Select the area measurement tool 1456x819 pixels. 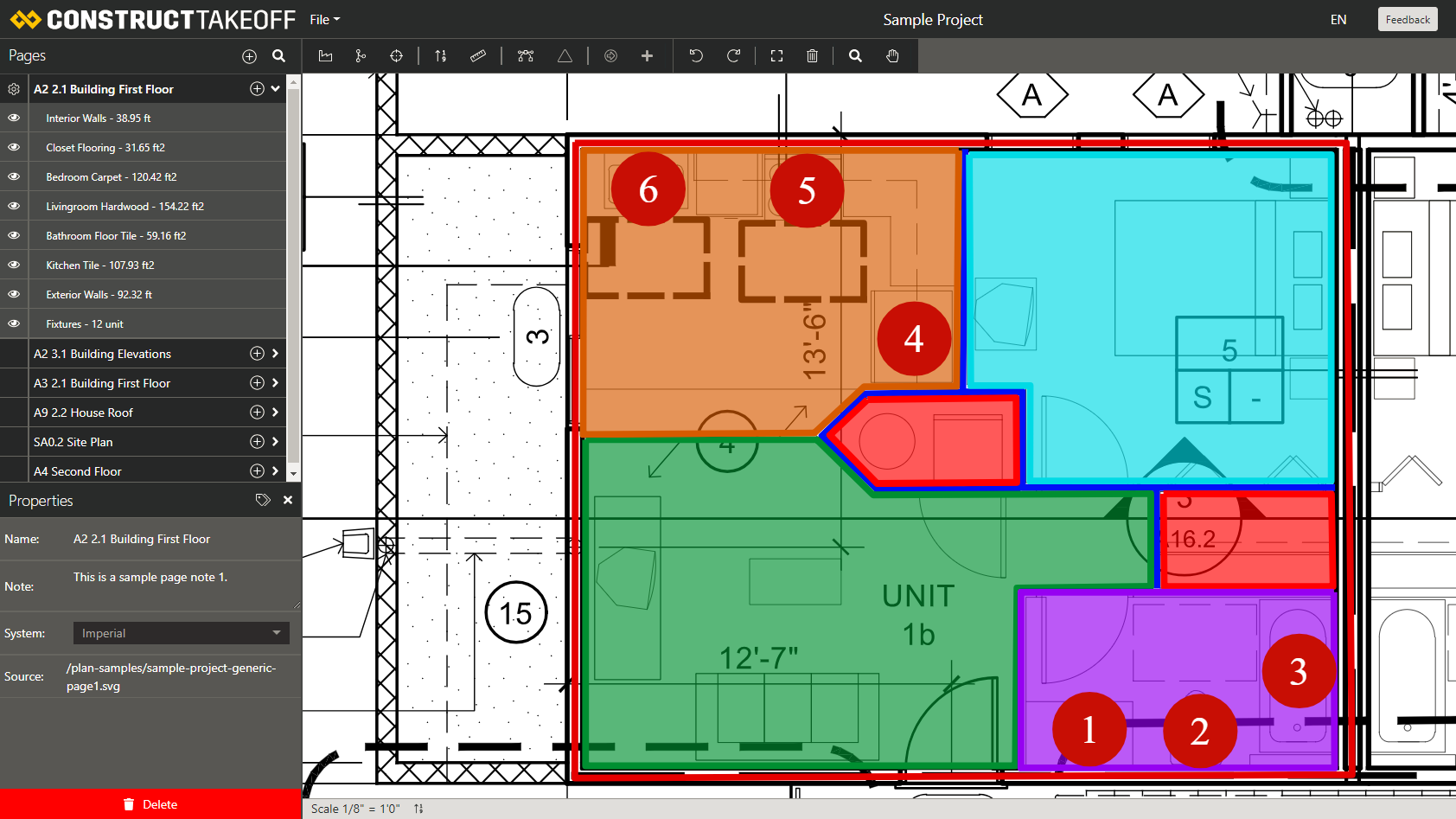pos(325,56)
